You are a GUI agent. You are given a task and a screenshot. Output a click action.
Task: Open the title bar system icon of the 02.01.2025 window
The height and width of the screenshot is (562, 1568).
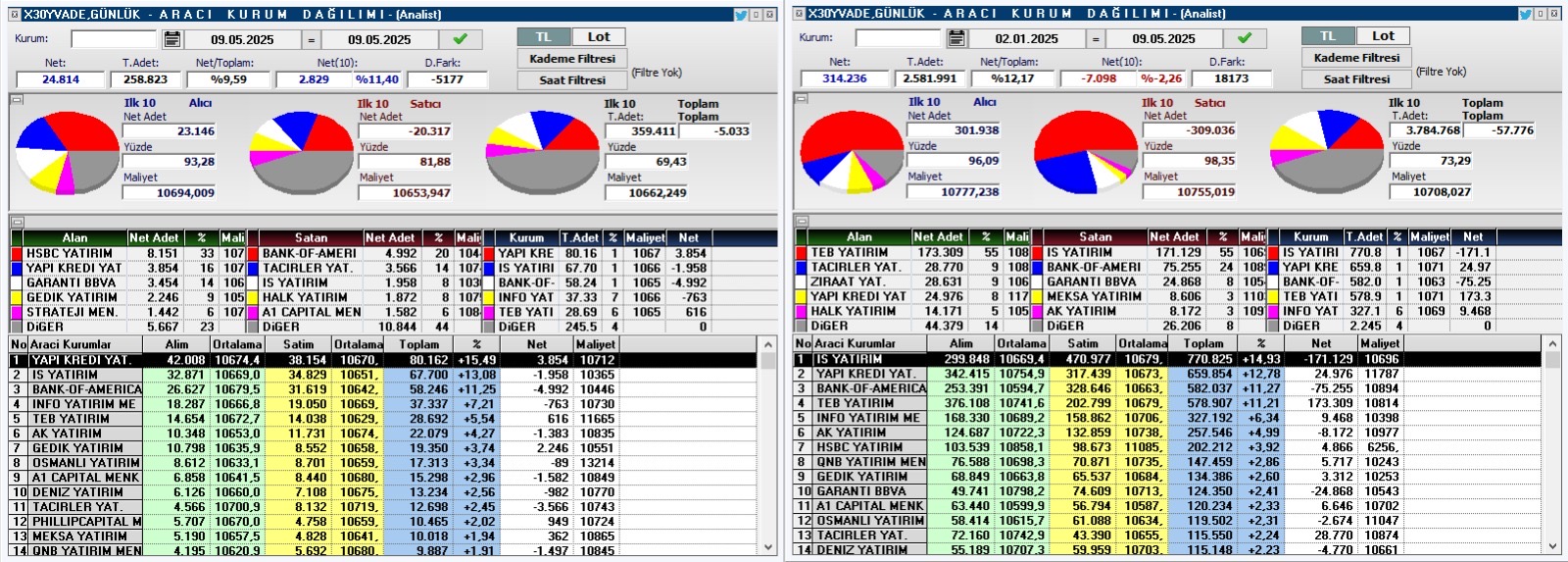pyautogui.click(x=799, y=14)
